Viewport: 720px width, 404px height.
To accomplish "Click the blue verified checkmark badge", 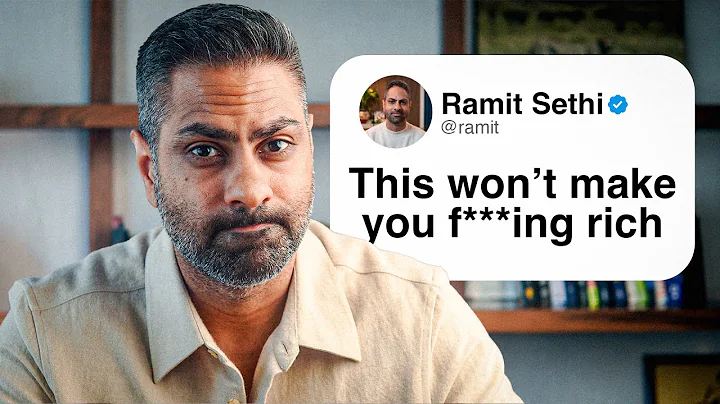I will click(618, 105).
